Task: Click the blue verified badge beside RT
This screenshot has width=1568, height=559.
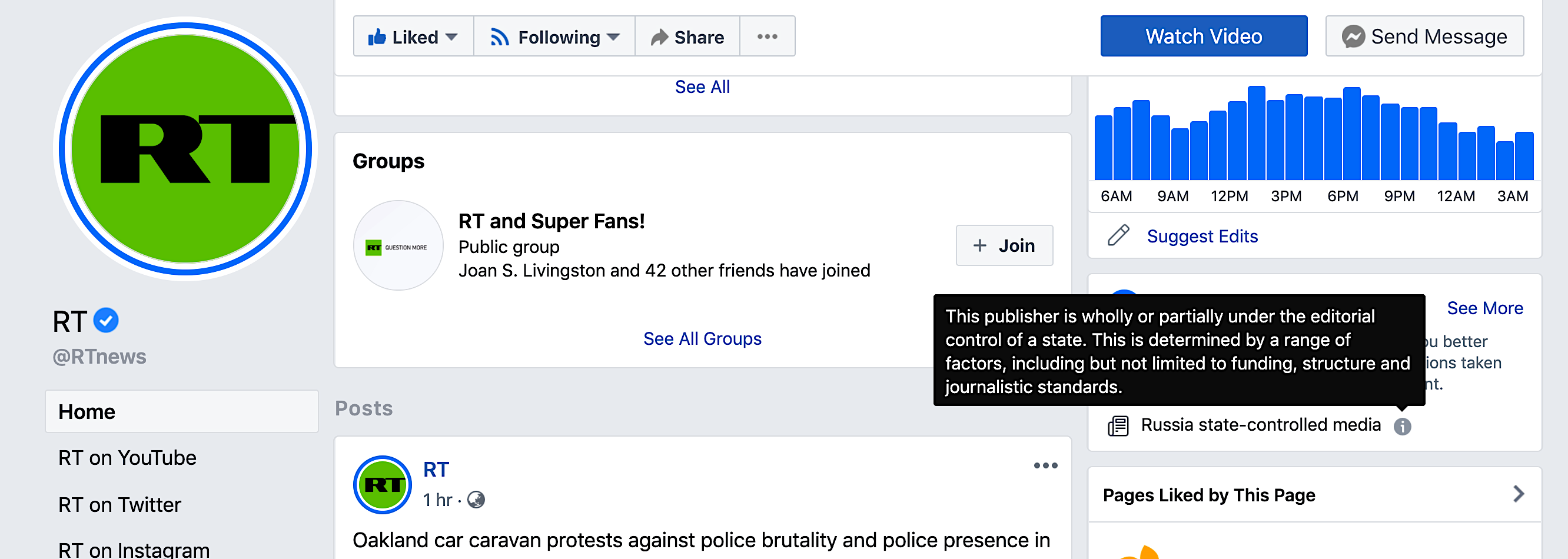Action: coord(106,321)
